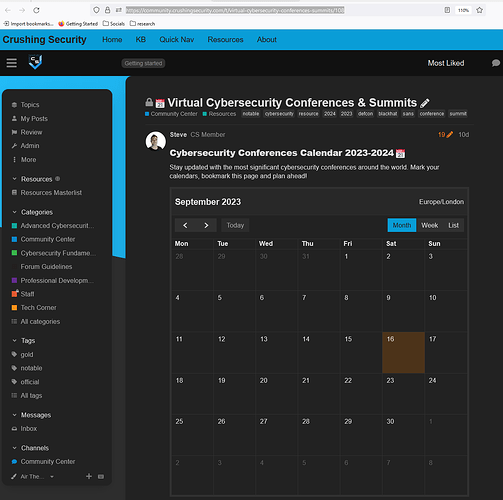Open KB in top navigation
This screenshot has width=503, height=500.
(141, 40)
